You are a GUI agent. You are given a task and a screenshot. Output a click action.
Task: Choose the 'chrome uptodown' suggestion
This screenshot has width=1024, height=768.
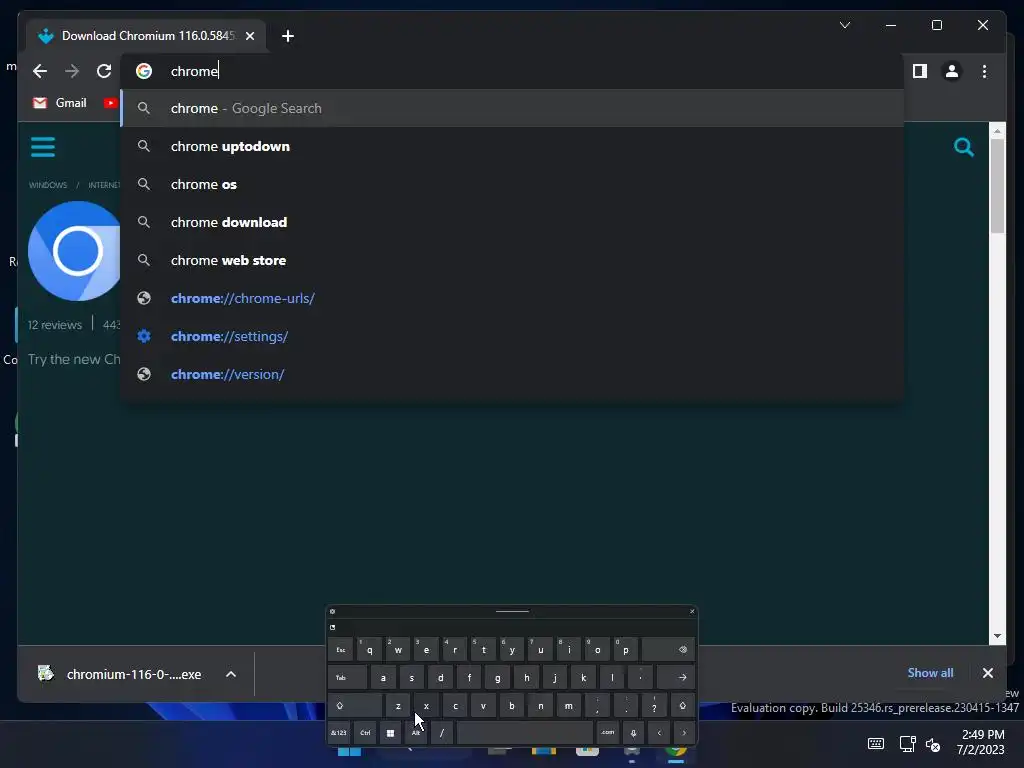[x=513, y=146]
